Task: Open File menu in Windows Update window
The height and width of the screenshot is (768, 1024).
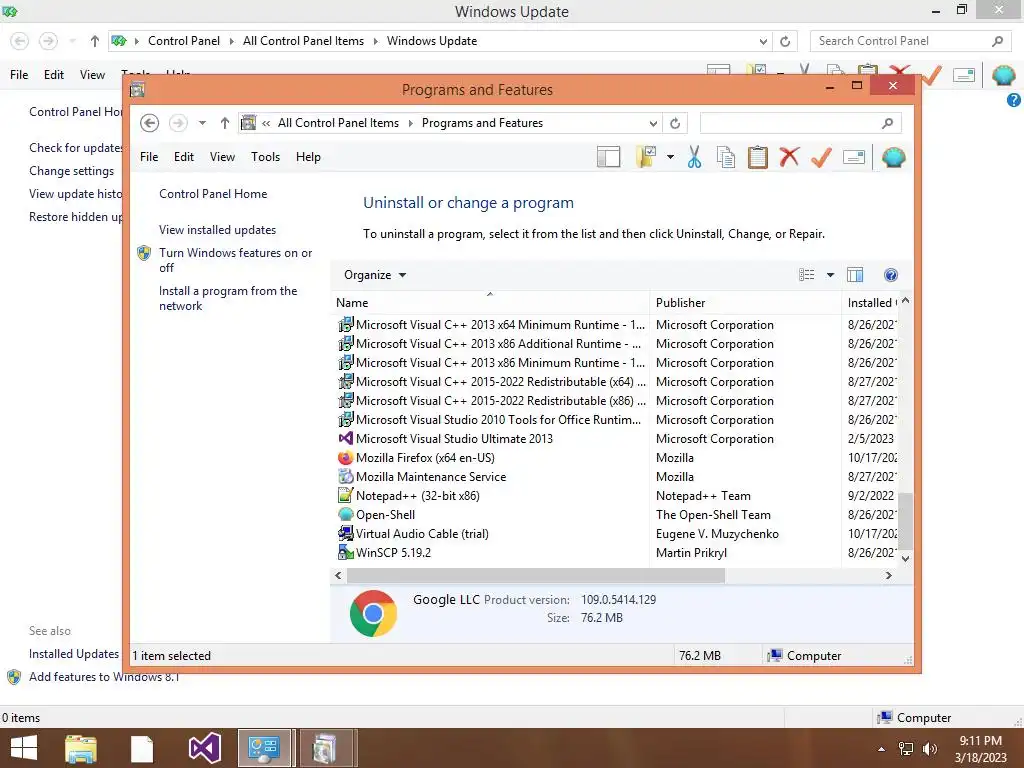Action: point(19,75)
